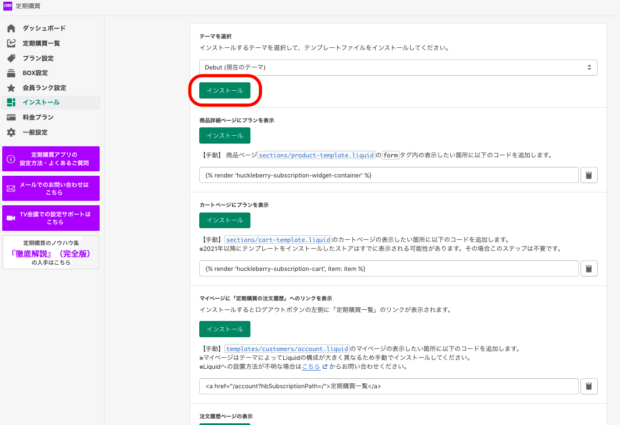Click the tag icon beside プラン設定

(11, 58)
